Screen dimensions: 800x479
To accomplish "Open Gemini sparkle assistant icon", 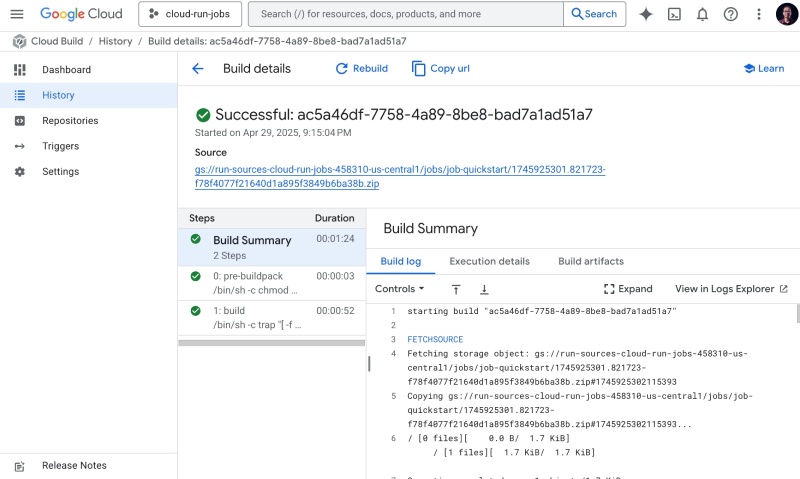I will click(646, 14).
